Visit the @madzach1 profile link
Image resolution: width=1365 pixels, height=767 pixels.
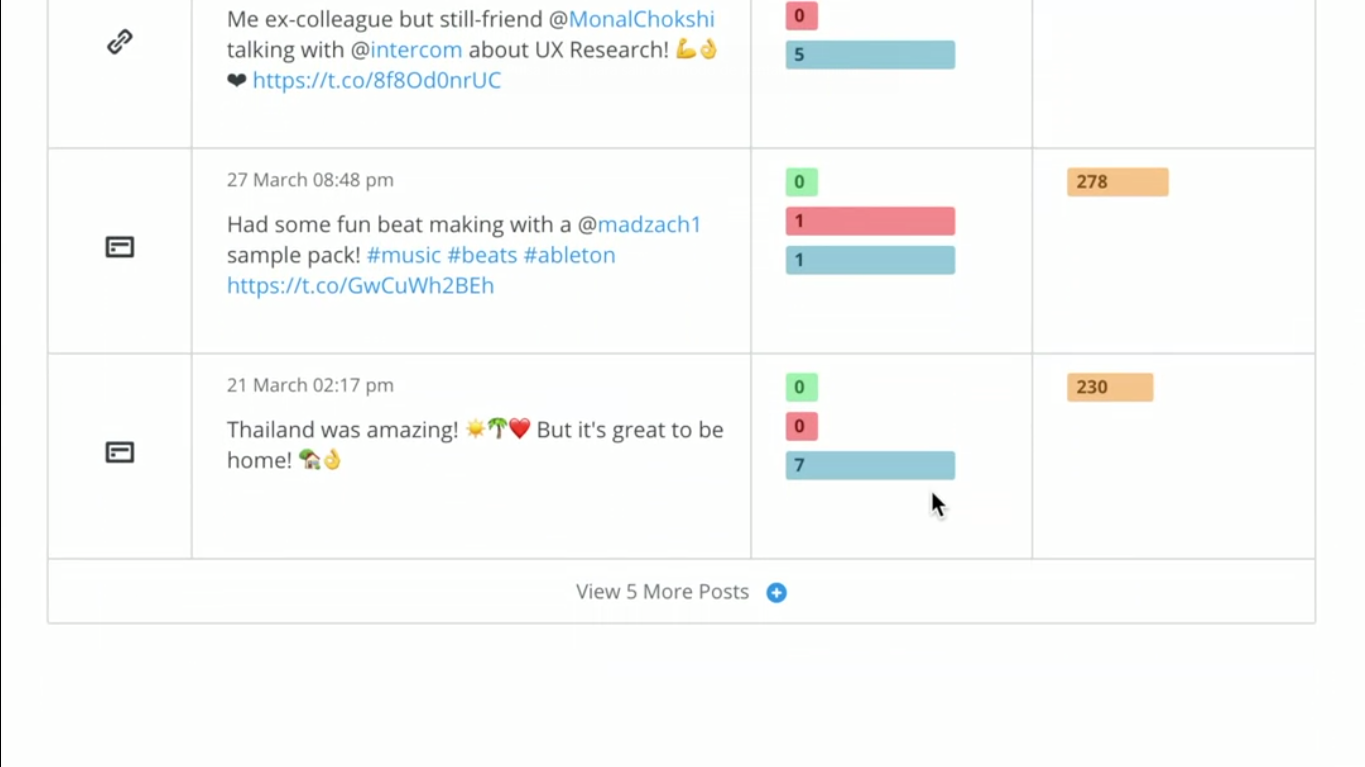649,224
